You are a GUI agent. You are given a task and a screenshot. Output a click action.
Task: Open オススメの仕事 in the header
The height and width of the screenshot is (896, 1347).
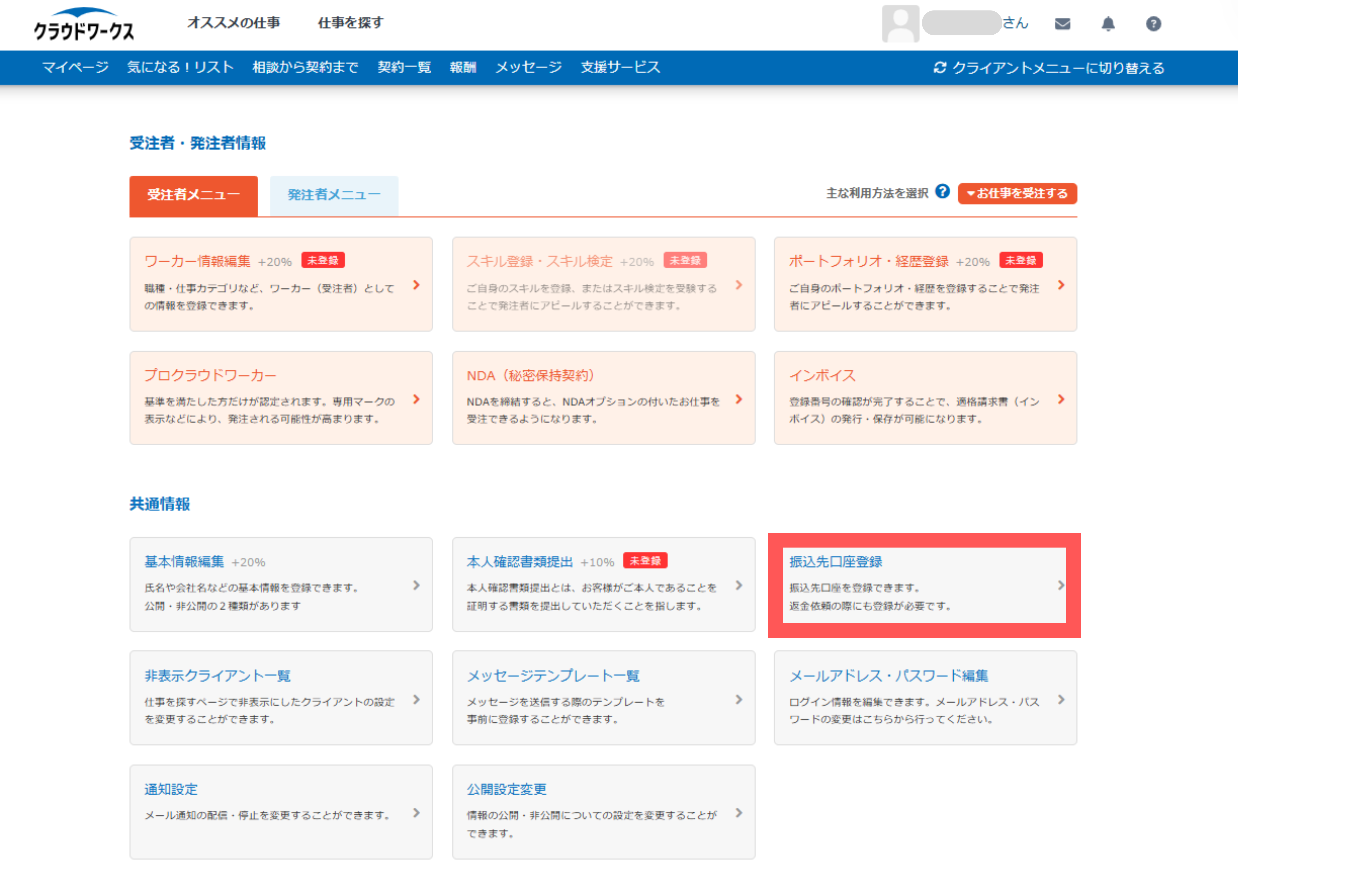point(233,22)
